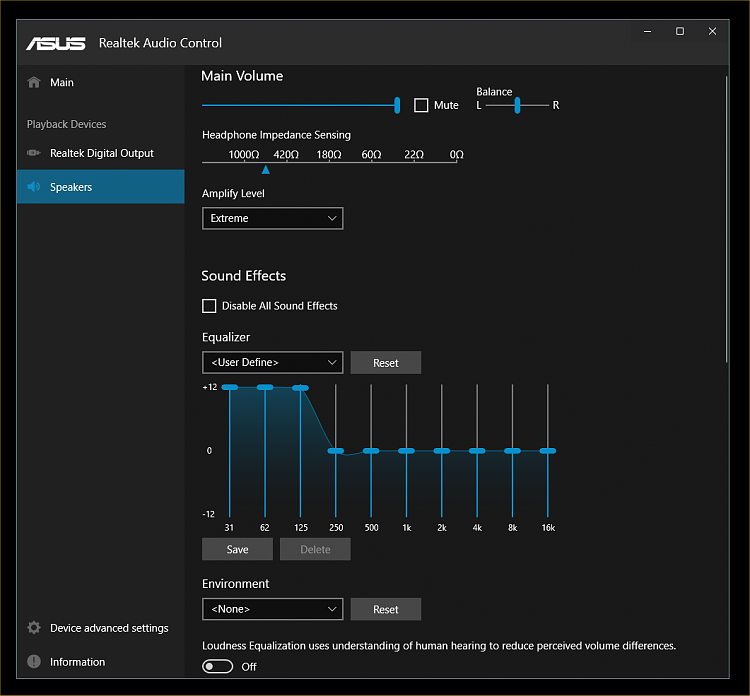Select the Speakers playback device
750x696 pixels.
pyautogui.click(x=100, y=187)
